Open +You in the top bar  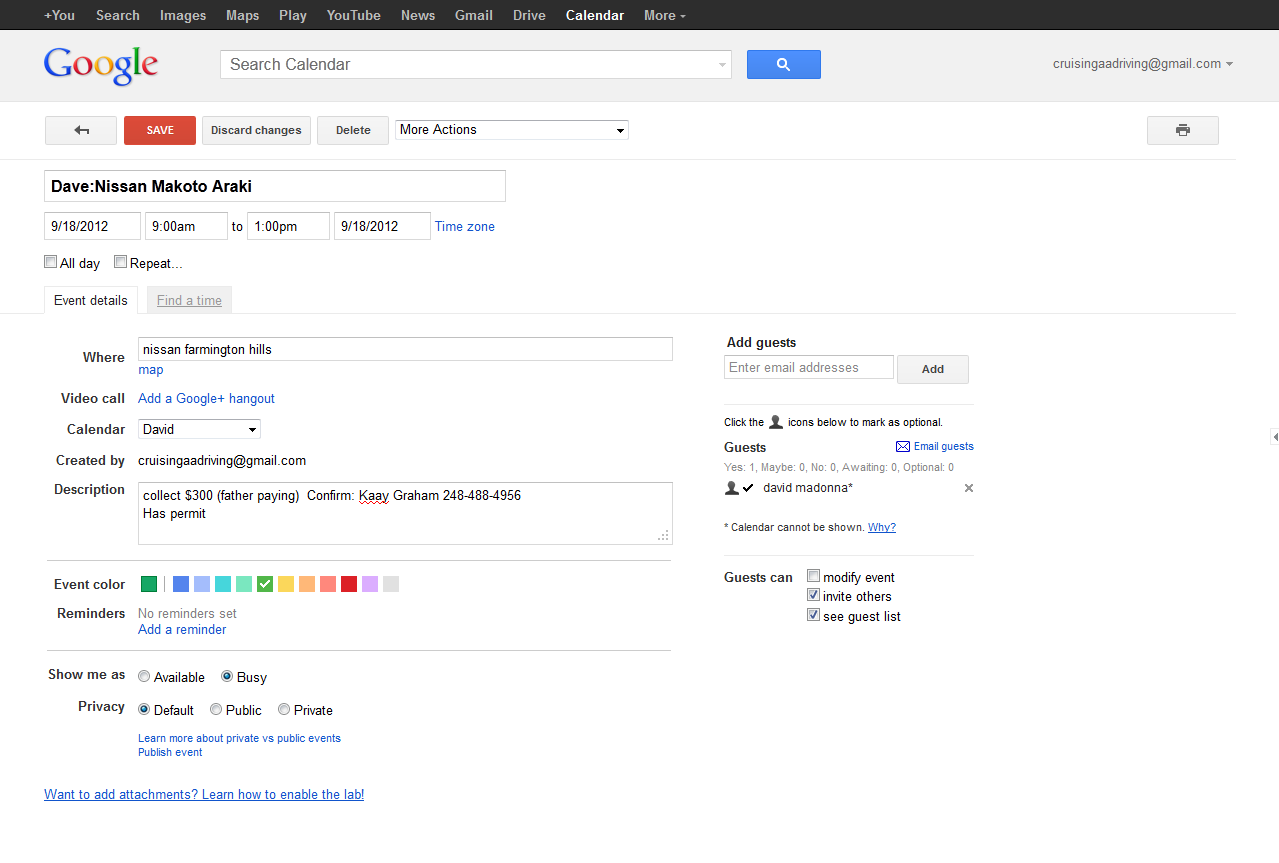click(59, 15)
